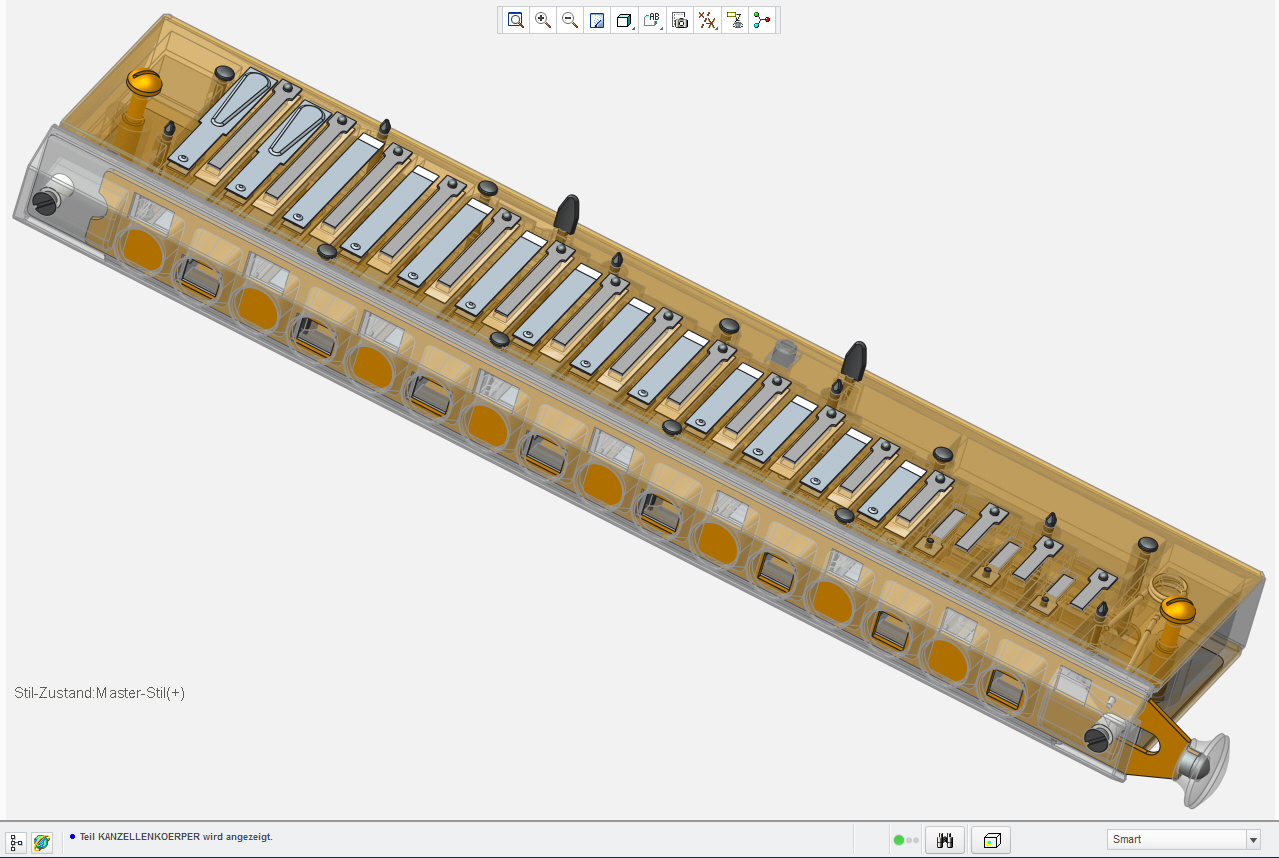Open the Smart selection filter dropdown
1279x858 pixels.
point(1183,839)
